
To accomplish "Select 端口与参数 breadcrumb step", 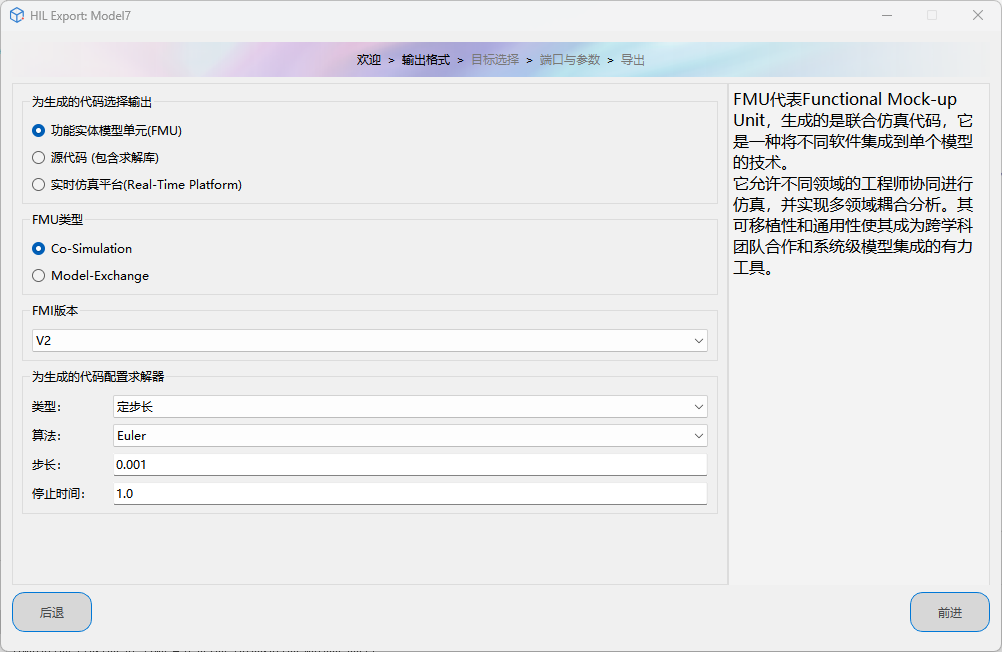I will click(570, 60).
